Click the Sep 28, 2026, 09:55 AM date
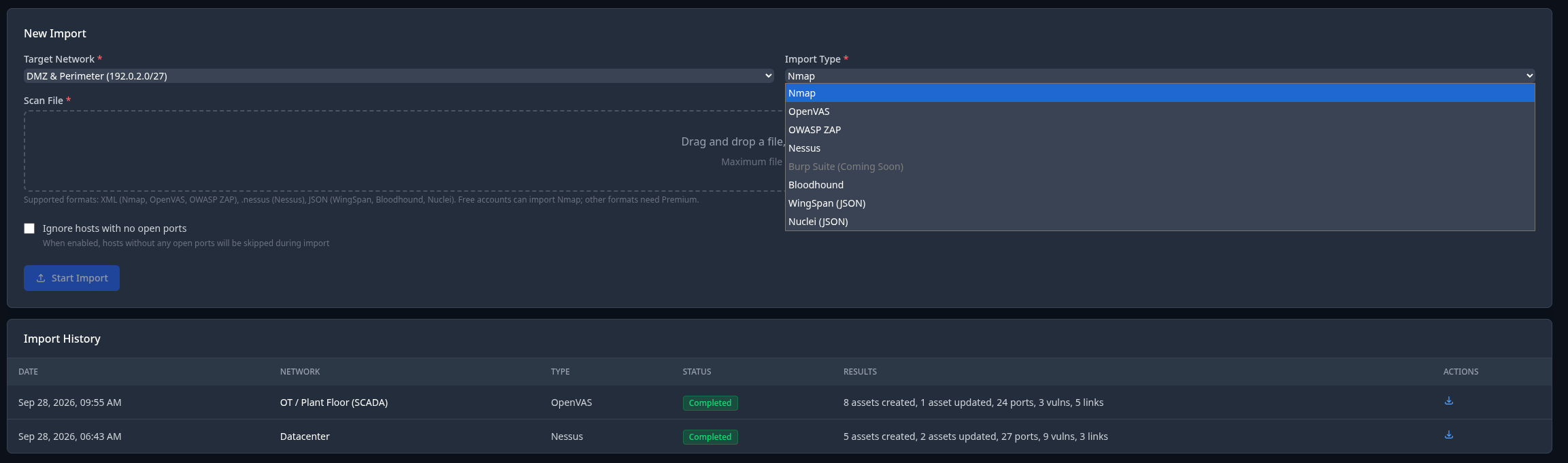 coord(70,402)
